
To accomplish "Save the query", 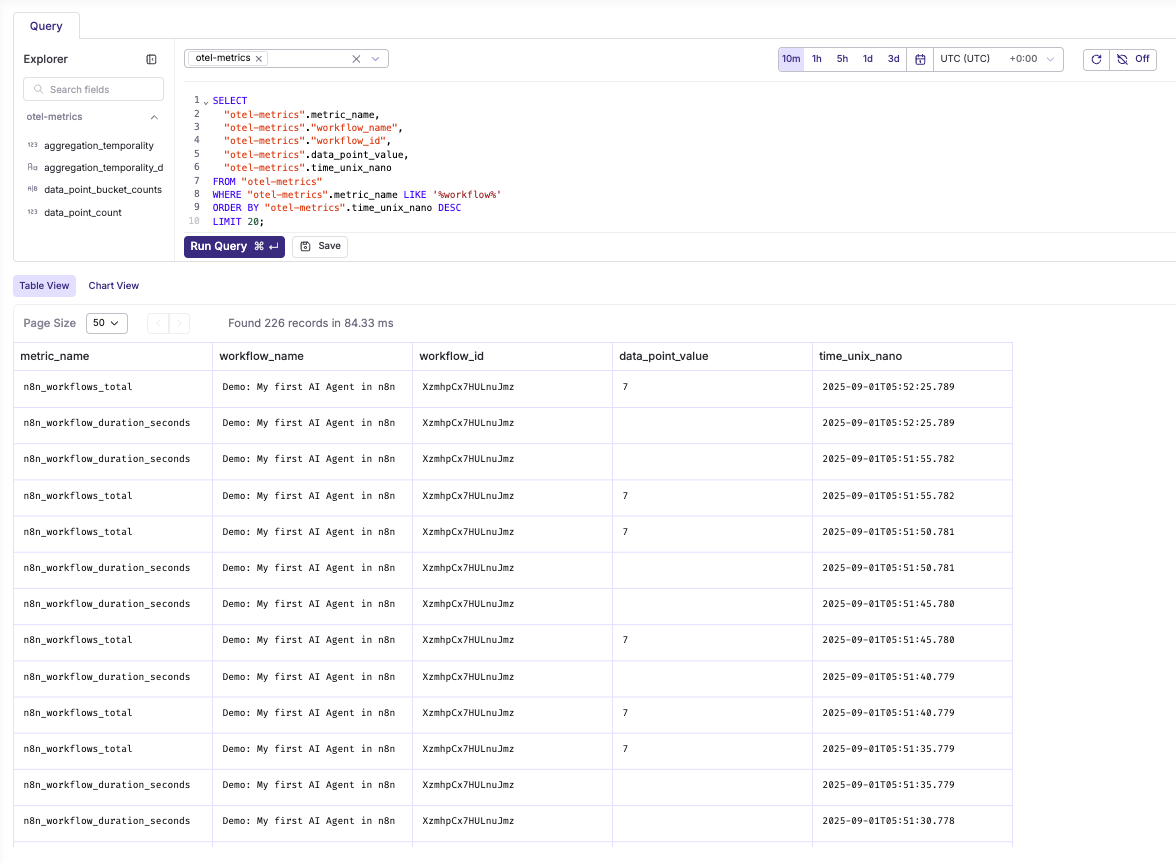I will point(320,246).
